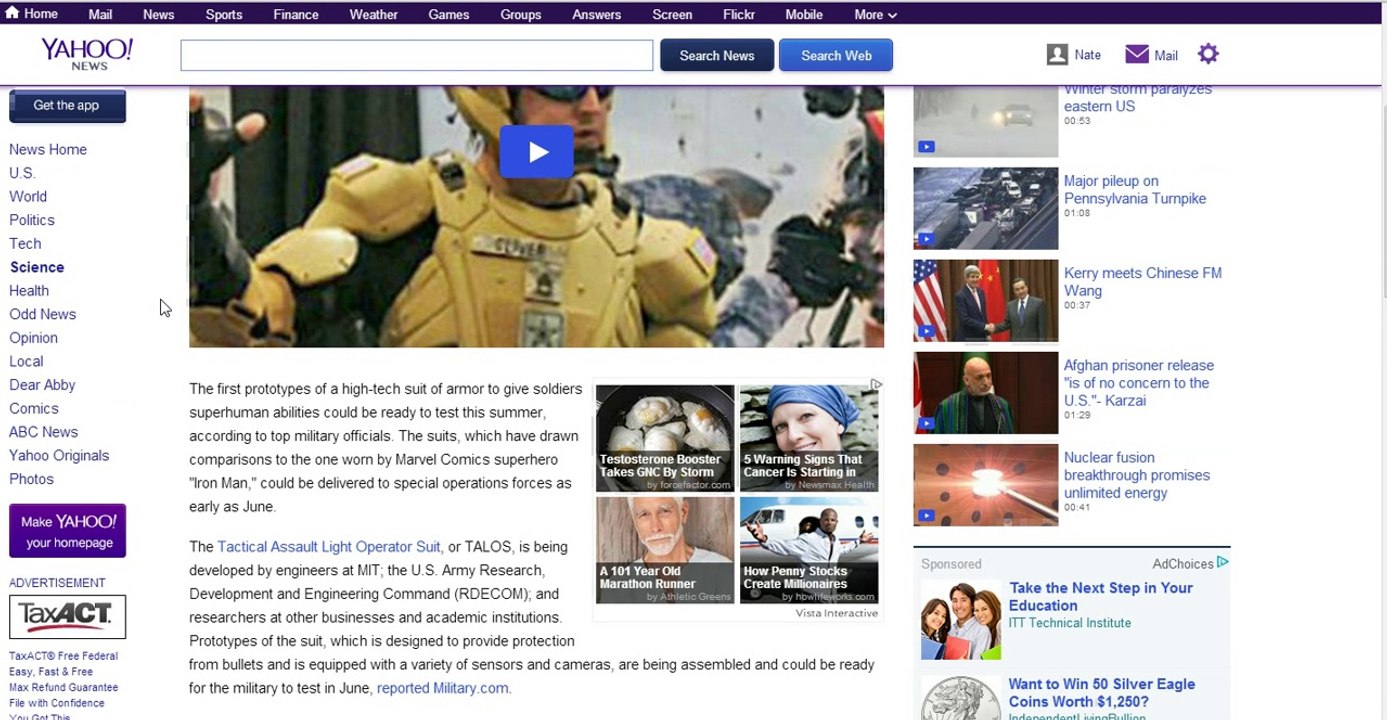Viewport: 1387px width, 720px height.
Task: Open Kerry meets Chinese FM Wang thumbnail
Action: click(x=985, y=300)
